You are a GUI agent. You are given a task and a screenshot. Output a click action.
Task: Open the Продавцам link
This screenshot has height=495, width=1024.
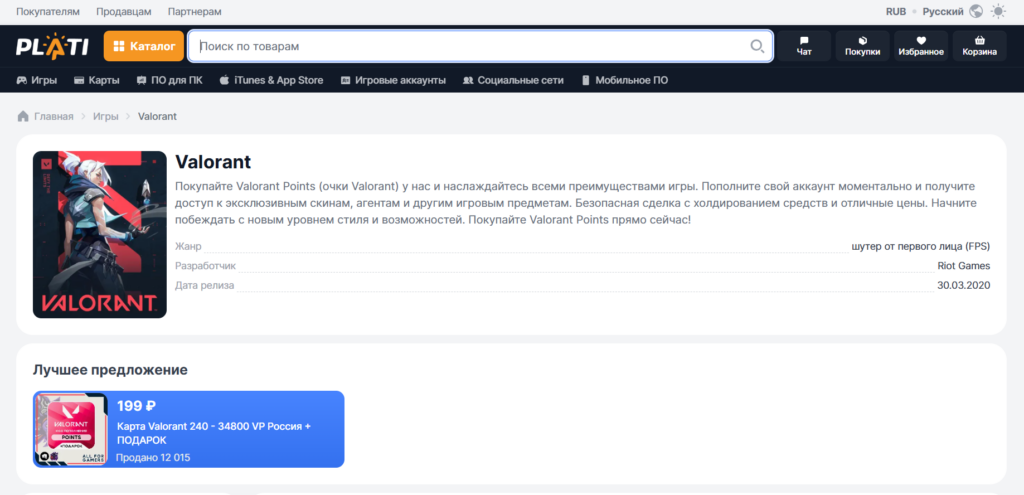pos(123,12)
